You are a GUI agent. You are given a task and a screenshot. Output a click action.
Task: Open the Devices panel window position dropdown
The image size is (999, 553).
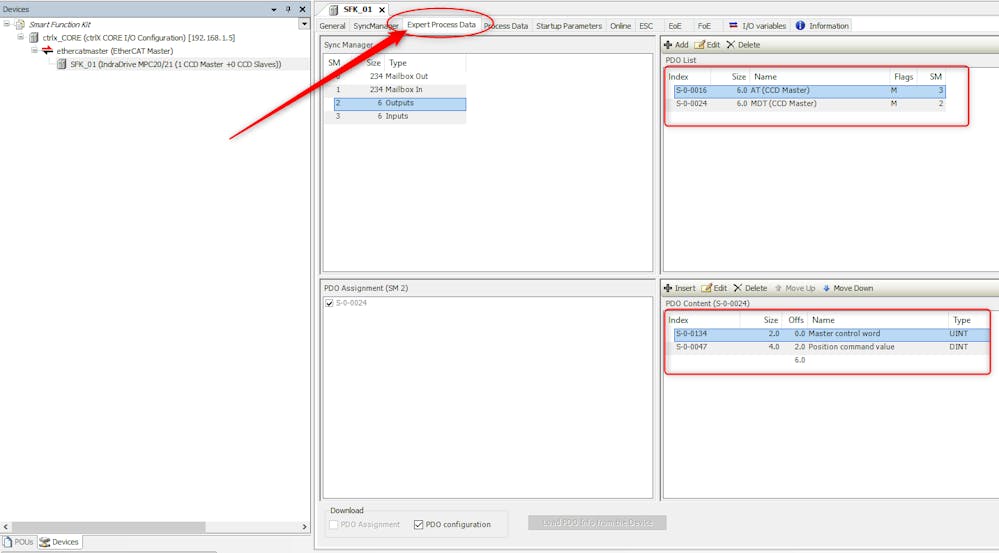click(274, 10)
